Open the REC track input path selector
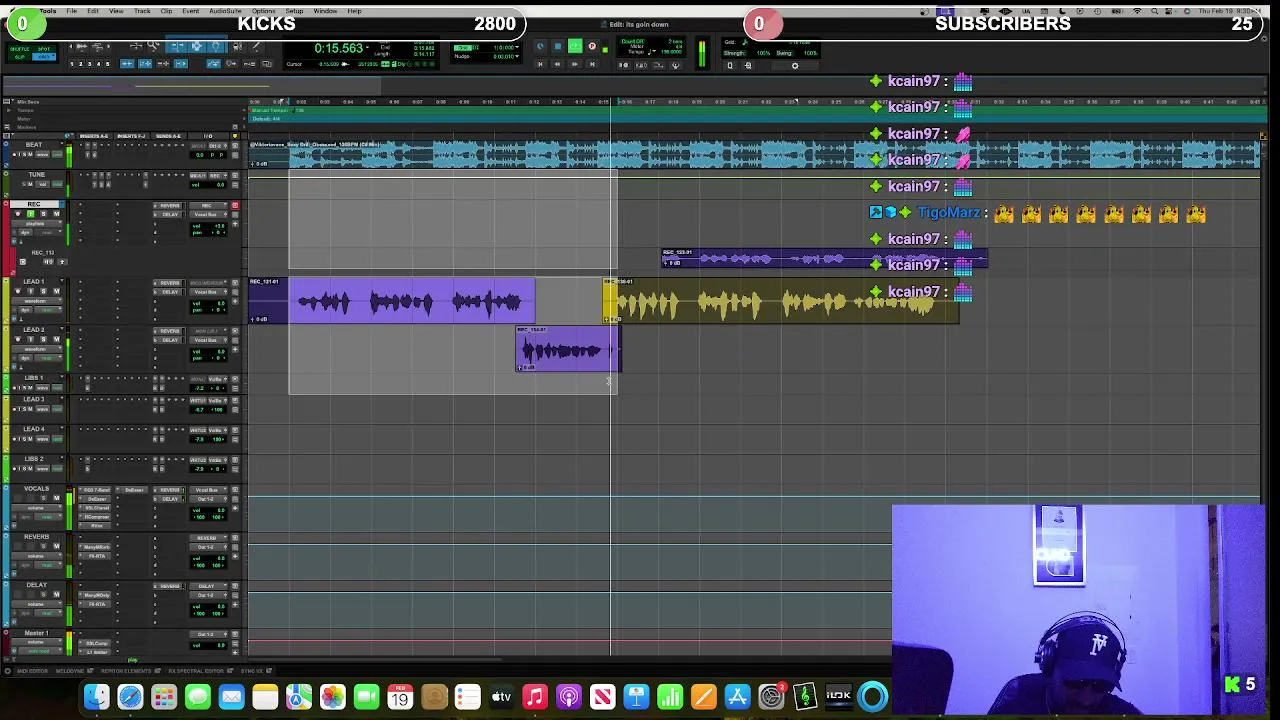 [208, 206]
